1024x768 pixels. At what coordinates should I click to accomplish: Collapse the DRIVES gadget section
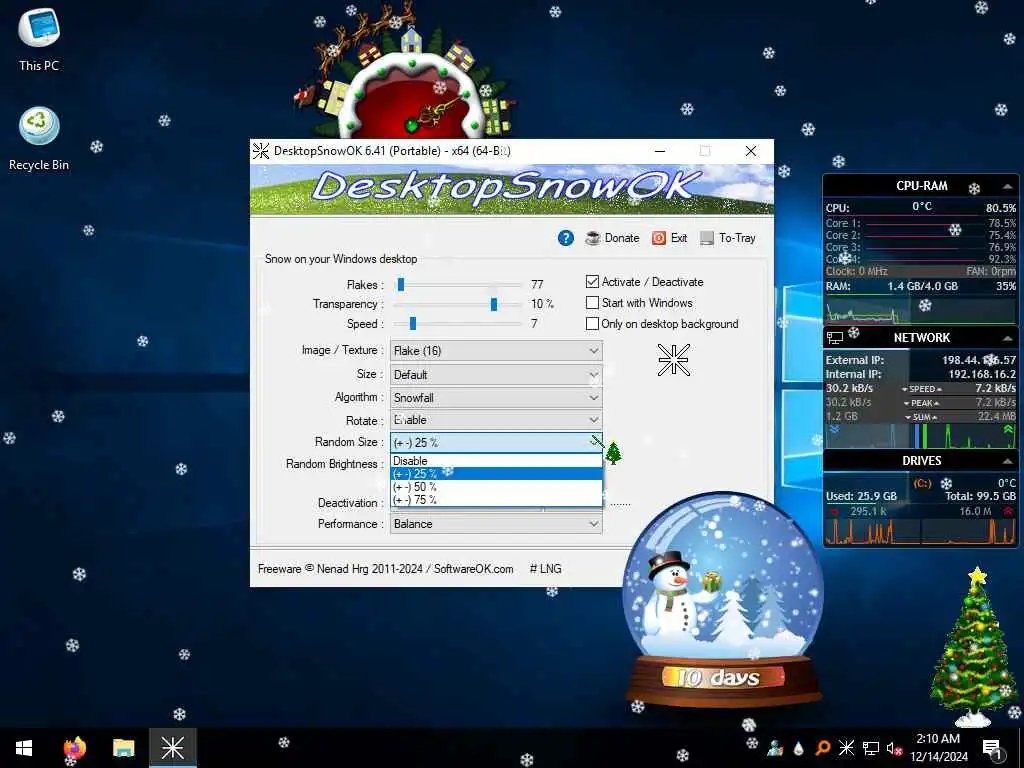(x=1008, y=461)
